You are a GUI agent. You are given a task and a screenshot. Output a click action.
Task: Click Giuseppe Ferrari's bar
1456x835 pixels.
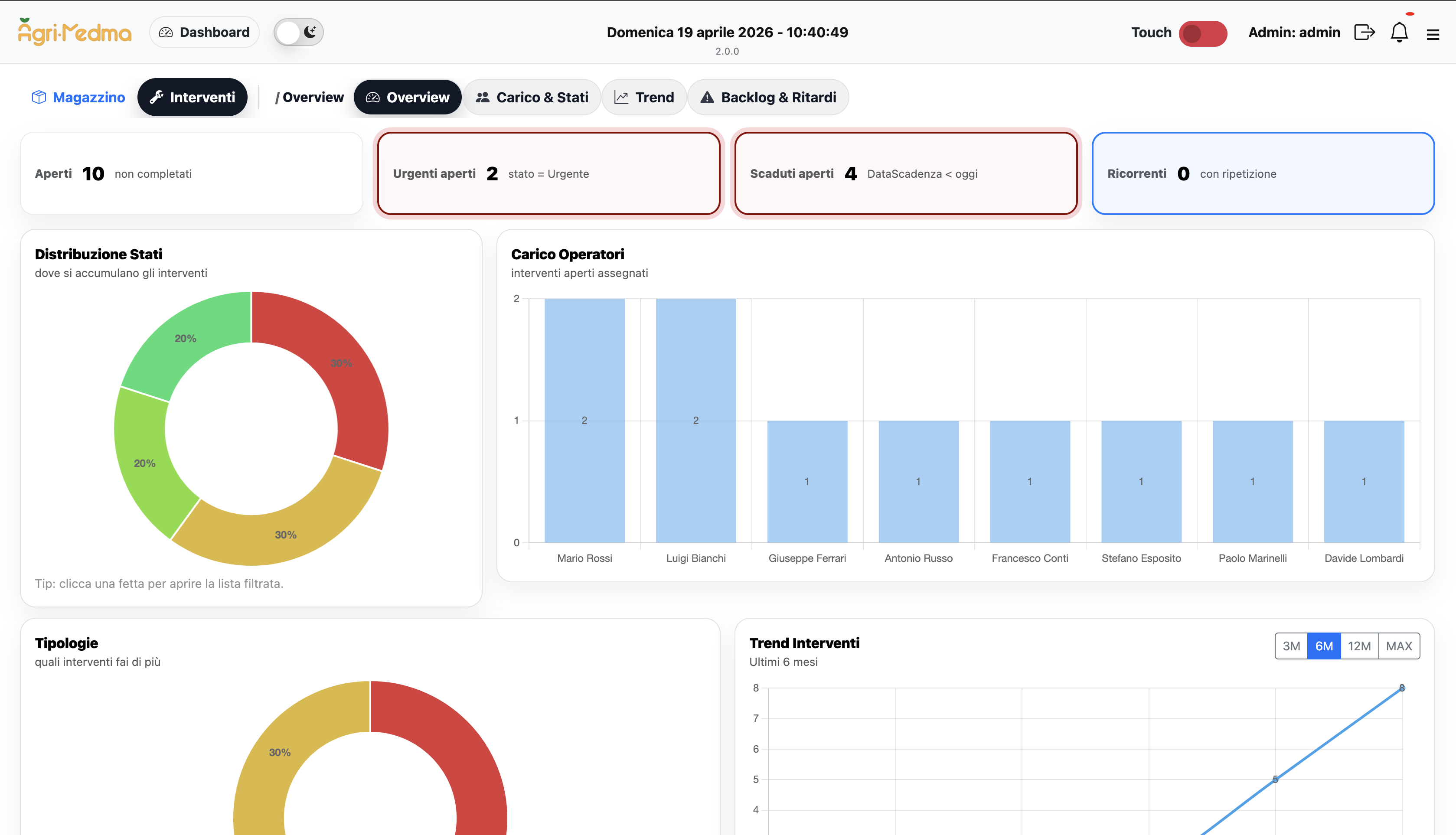coord(807,482)
